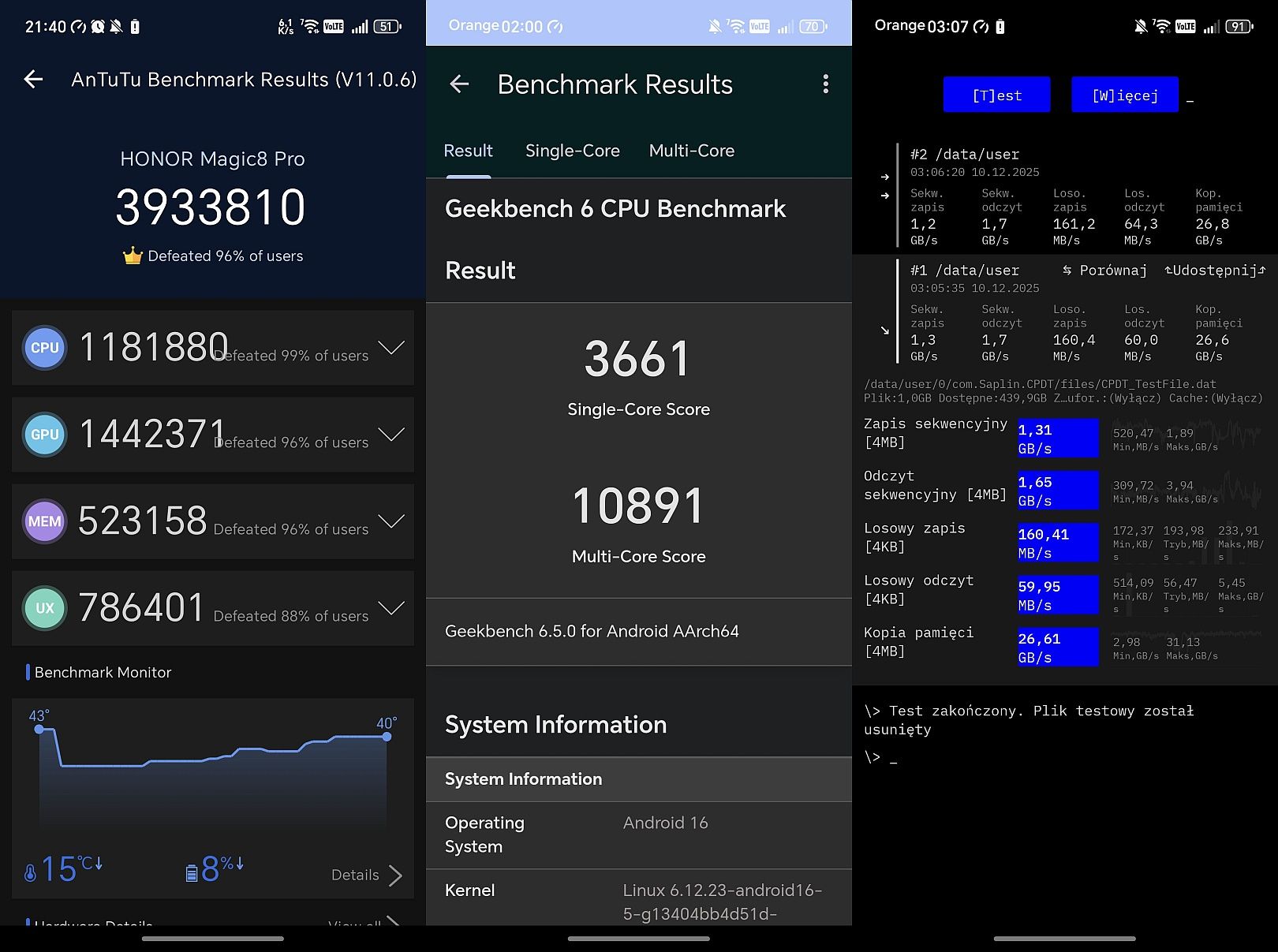This screenshot has width=1278, height=952.
Task: Tap the UX score badge icon
Action: coord(45,608)
